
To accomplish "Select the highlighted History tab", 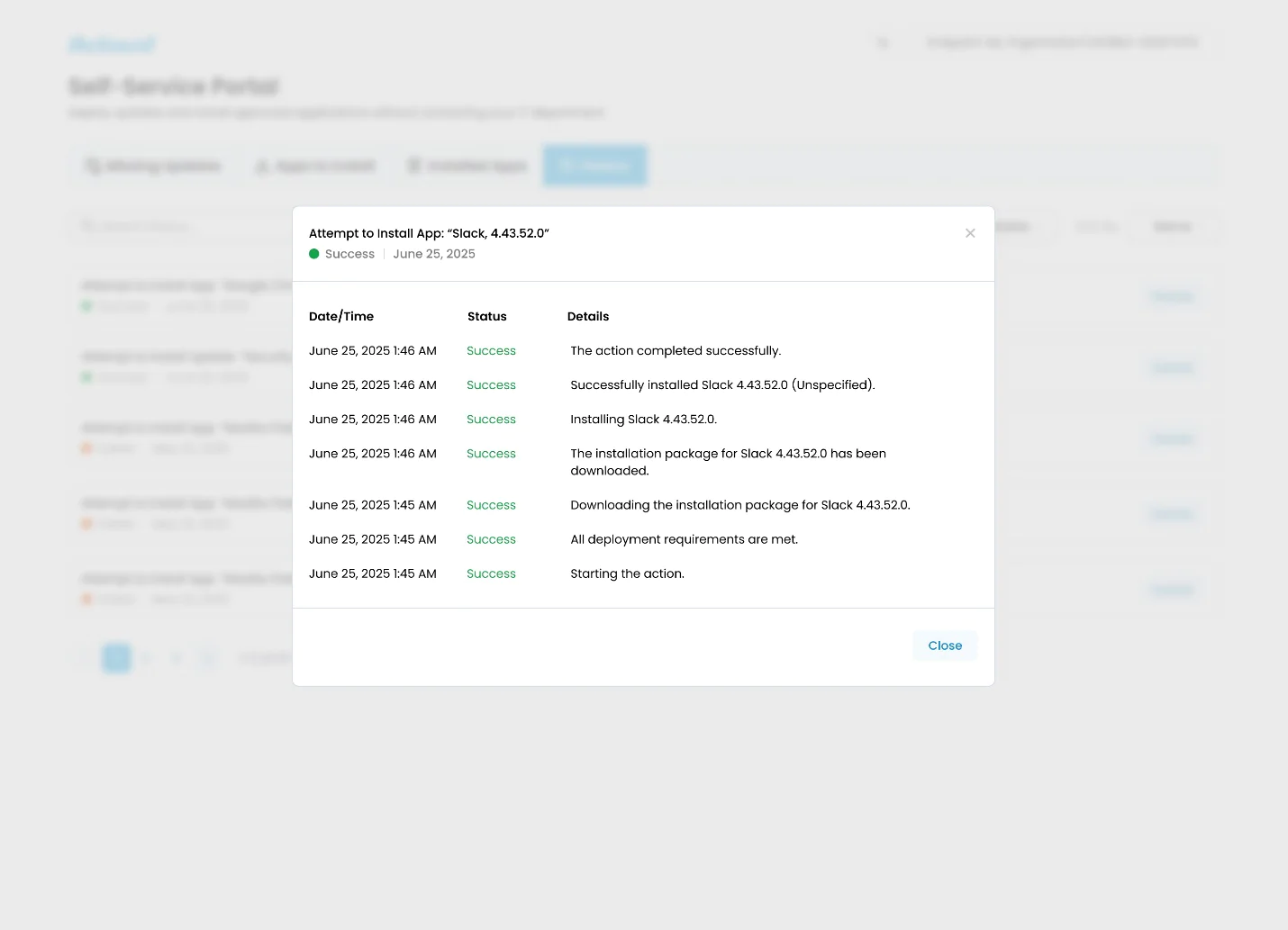I will [594, 166].
